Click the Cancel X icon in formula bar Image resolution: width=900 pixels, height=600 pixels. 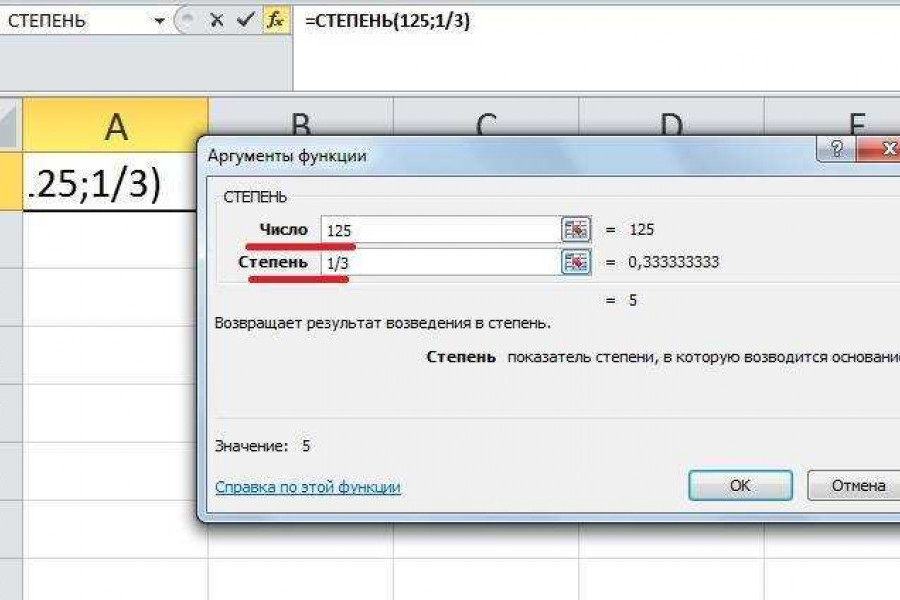tap(215, 21)
